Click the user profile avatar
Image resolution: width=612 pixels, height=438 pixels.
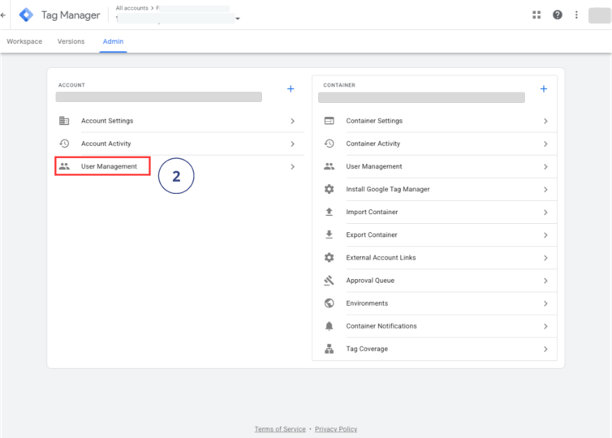599,15
